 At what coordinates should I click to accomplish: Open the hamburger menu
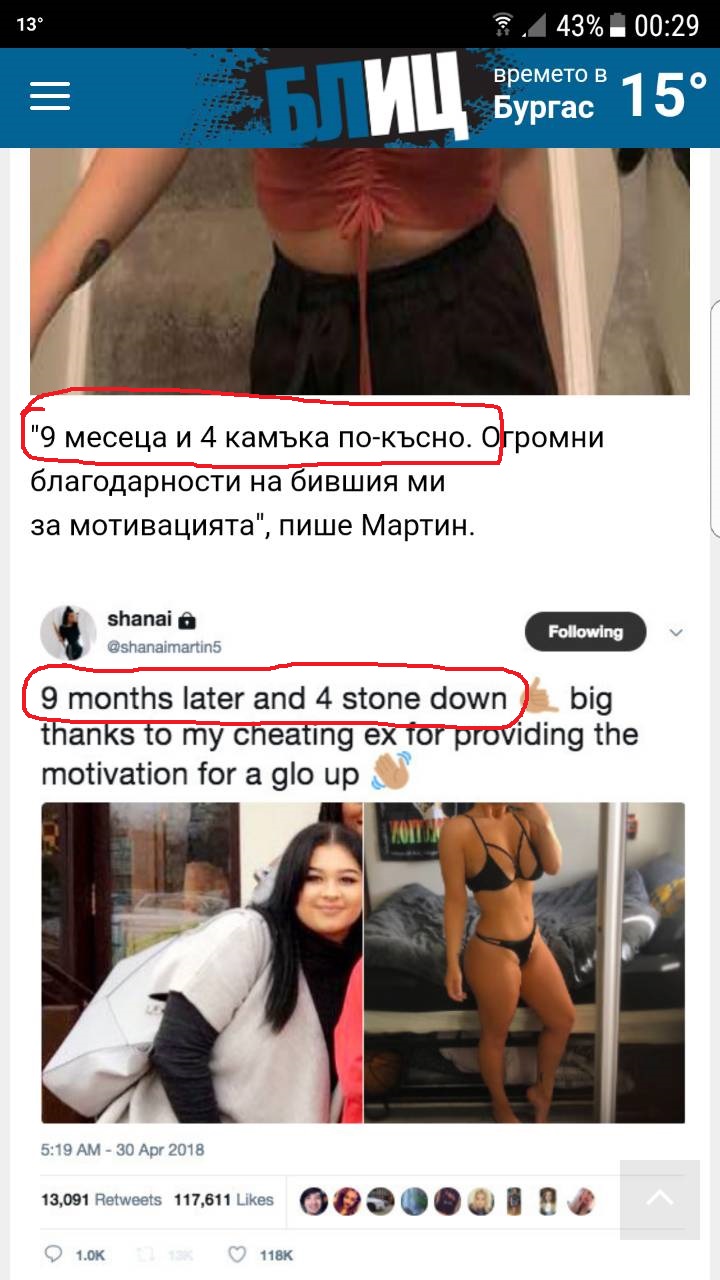[50, 96]
